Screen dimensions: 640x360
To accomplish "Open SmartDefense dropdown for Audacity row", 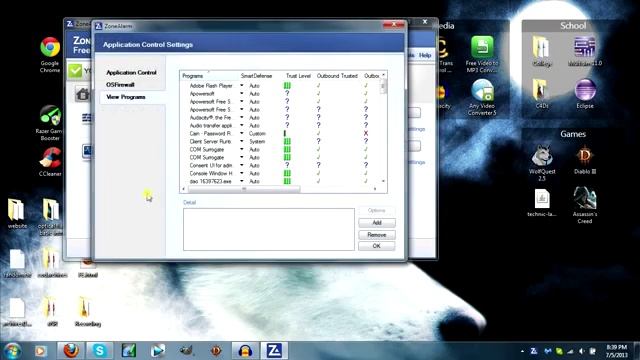I will [x=242, y=118].
